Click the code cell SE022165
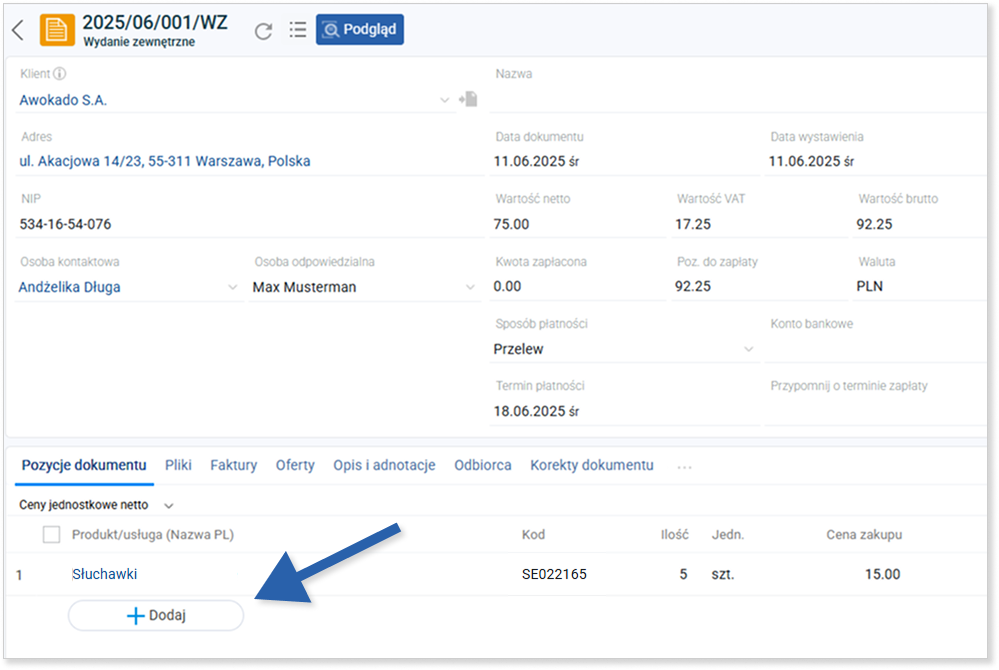 (554, 574)
